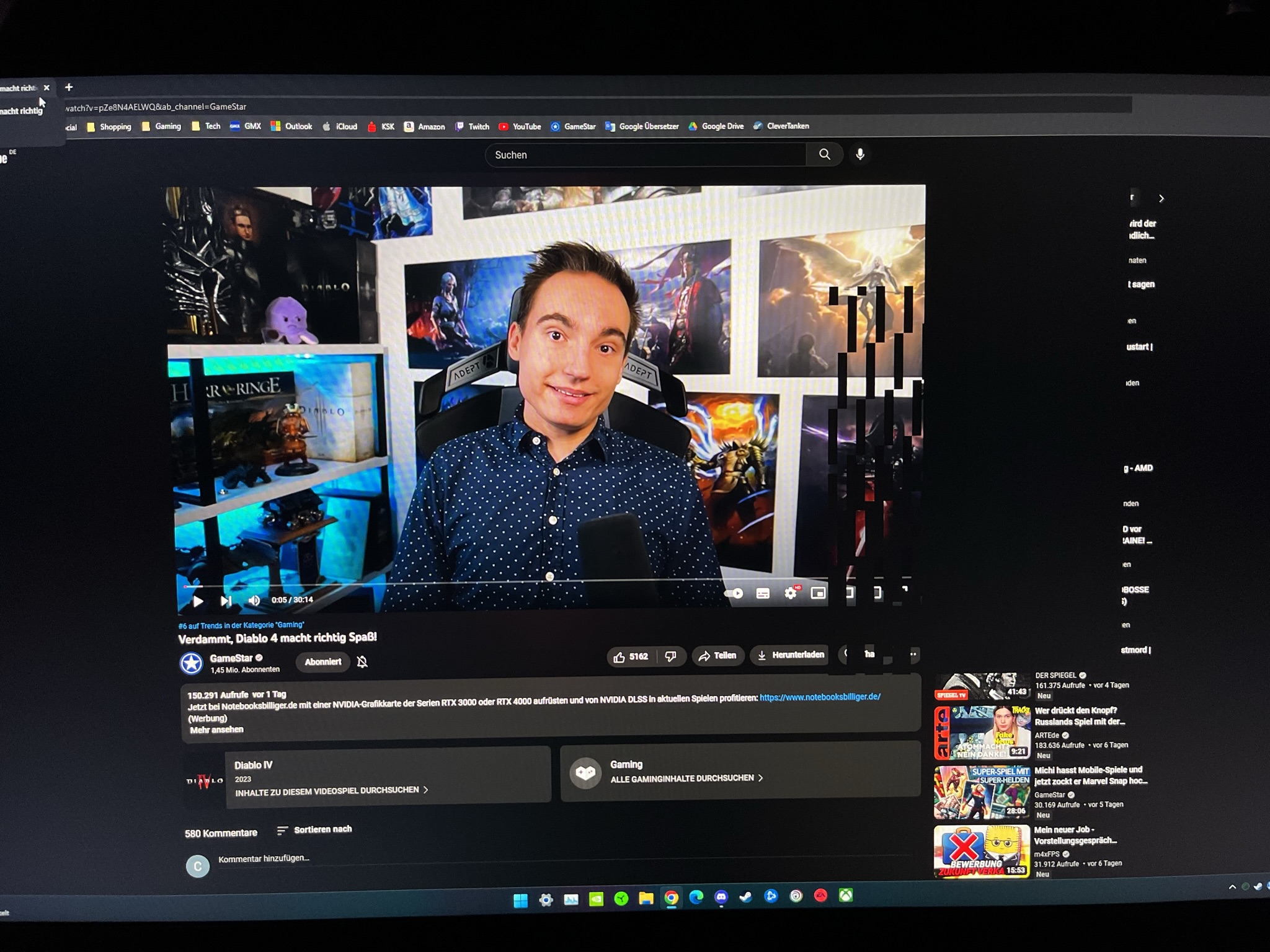Mute the video using the volume icon
This screenshot has width=1270, height=952.
(254, 600)
